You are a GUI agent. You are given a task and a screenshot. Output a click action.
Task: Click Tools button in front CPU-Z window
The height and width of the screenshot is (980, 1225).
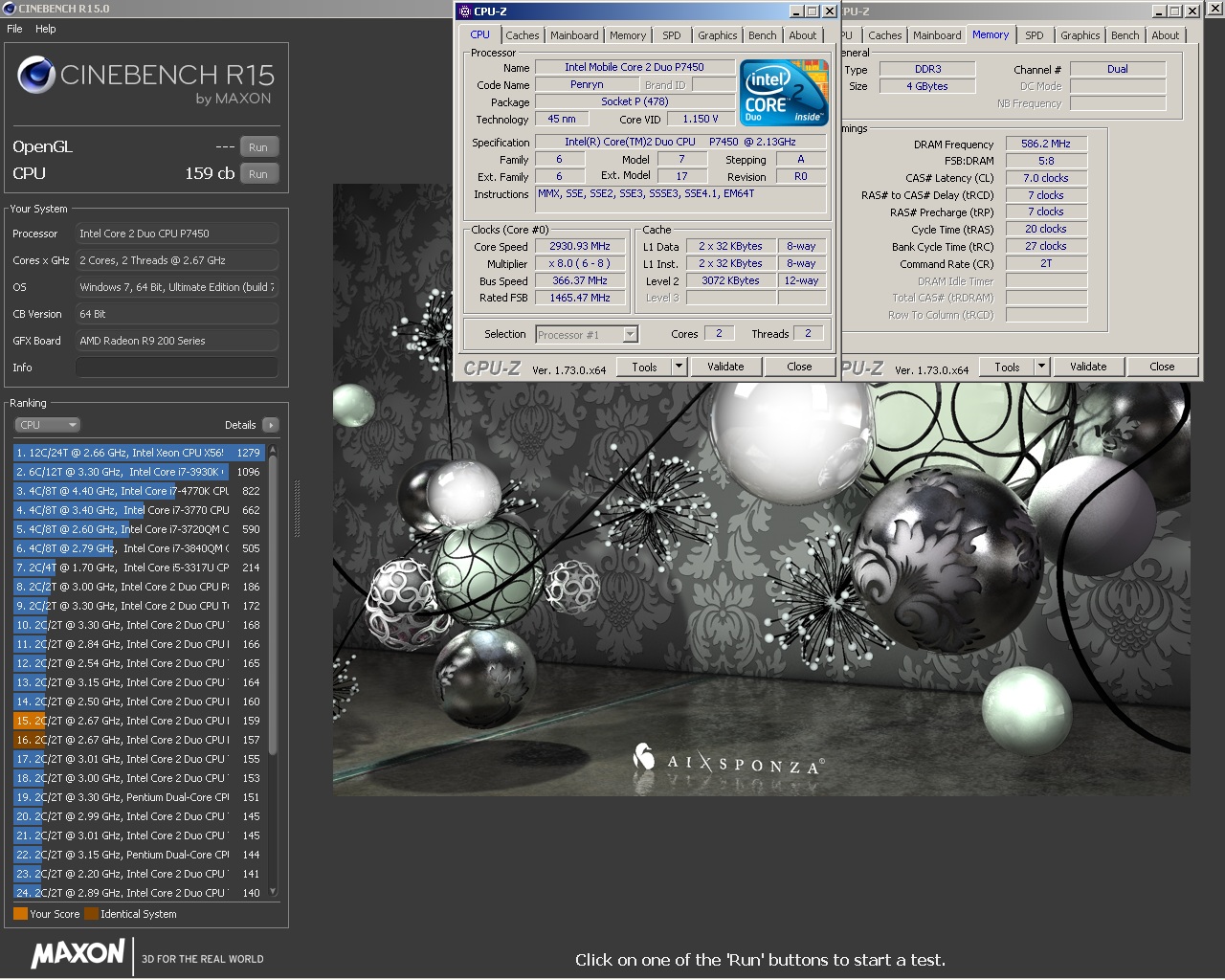coord(644,367)
